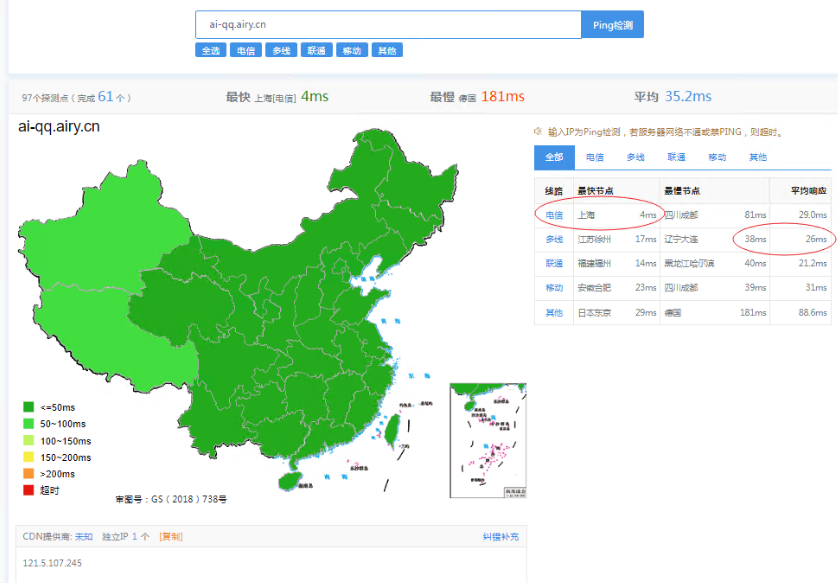Switch to the 多线 results tab
The height and width of the screenshot is (583, 838).
point(635,157)
